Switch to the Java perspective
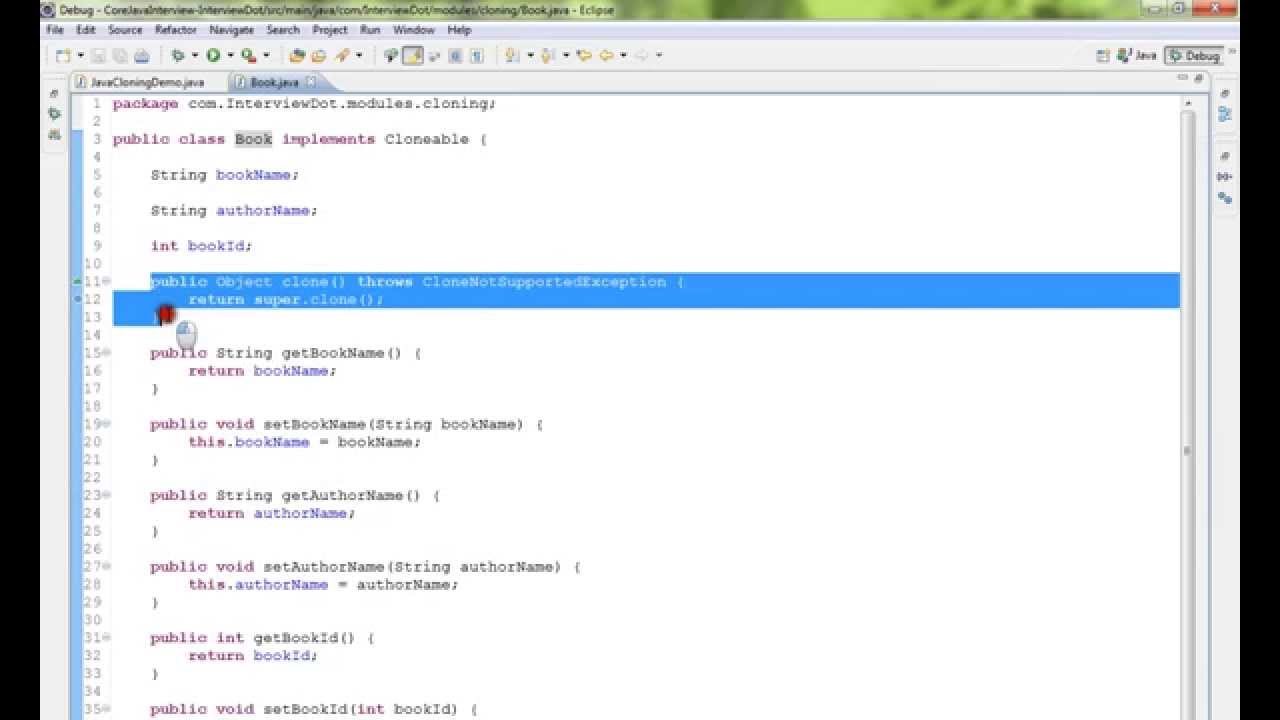Image resolution: width=1280 pixels, height=720 pixels. (x=1138, y=56)
